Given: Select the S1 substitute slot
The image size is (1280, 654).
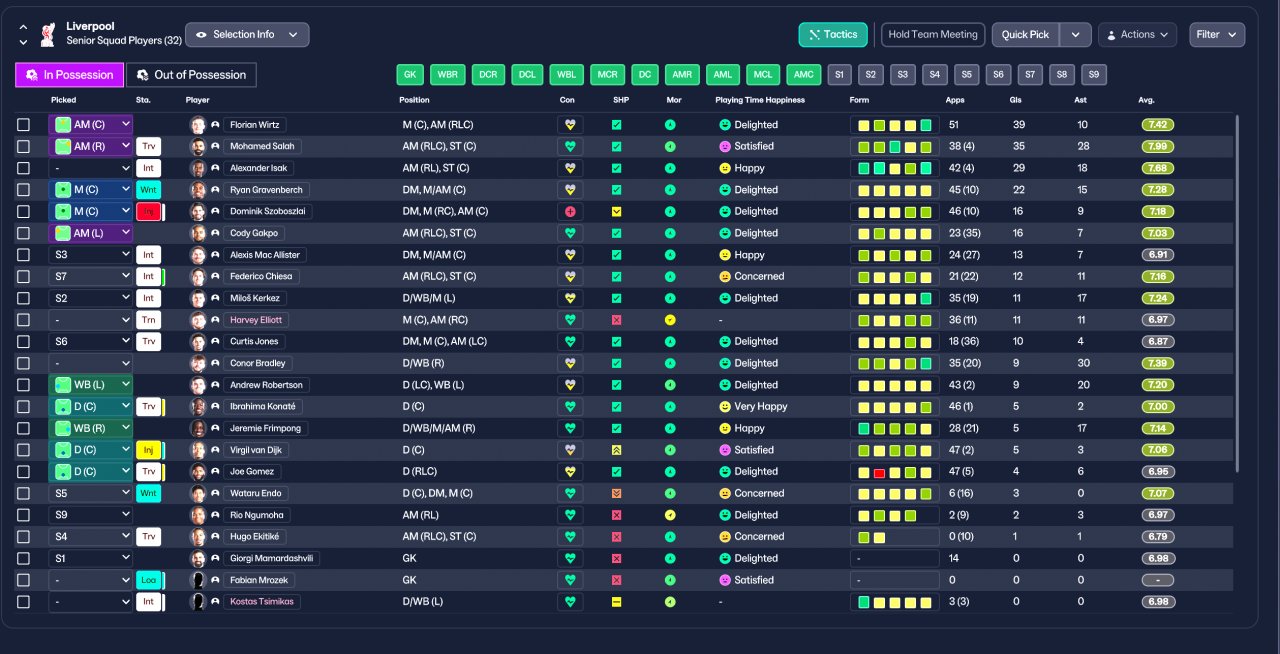Looking at the screenshot, I should (x=840, y=75).
